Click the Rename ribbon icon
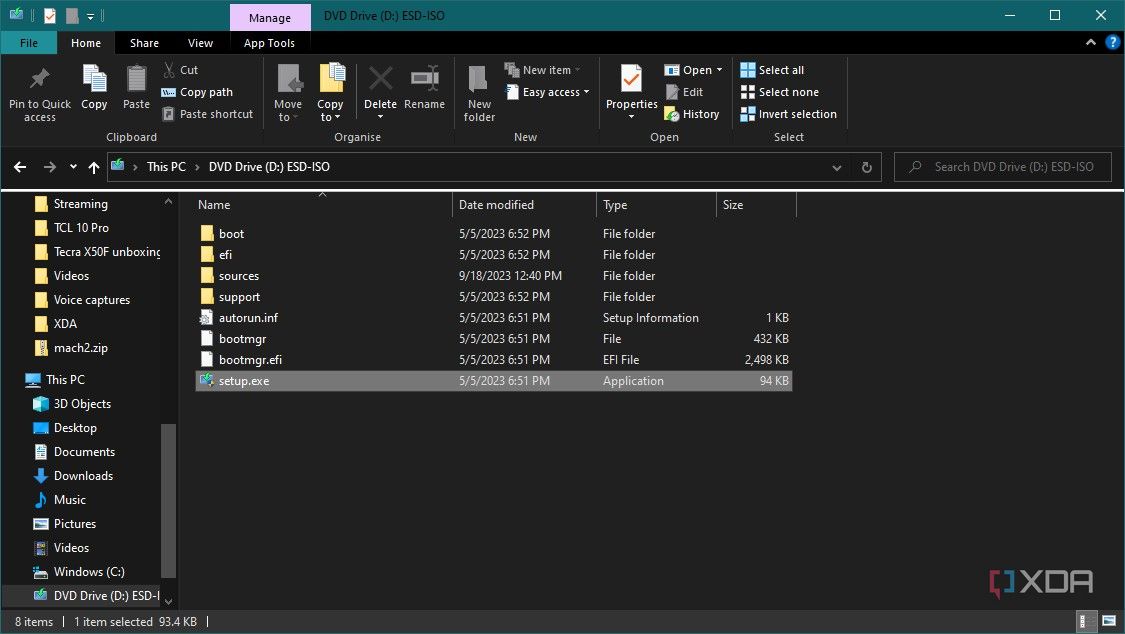This screenshot has height=634, width=1125. click(425, 78)
